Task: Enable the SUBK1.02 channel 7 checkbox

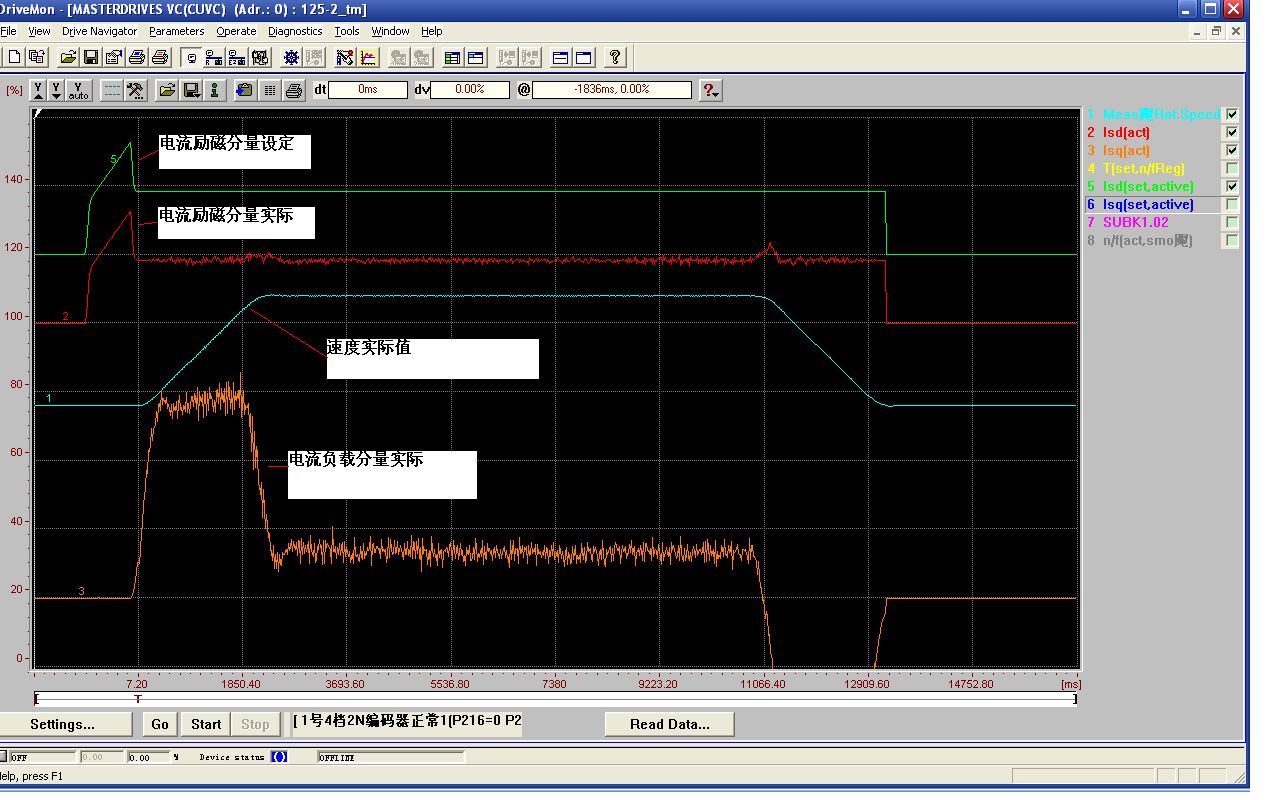Action: point(1232,222)
